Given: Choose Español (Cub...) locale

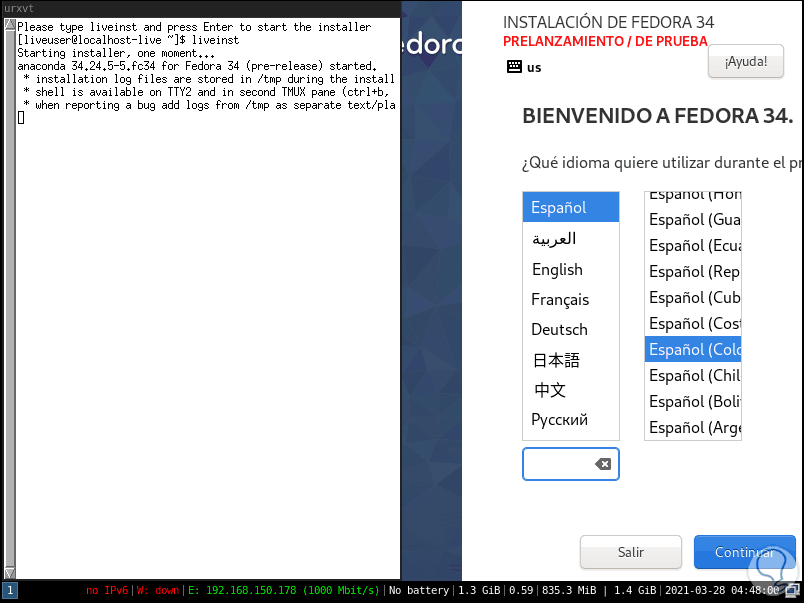Looking at the screenshot, I should click(693, 297).
